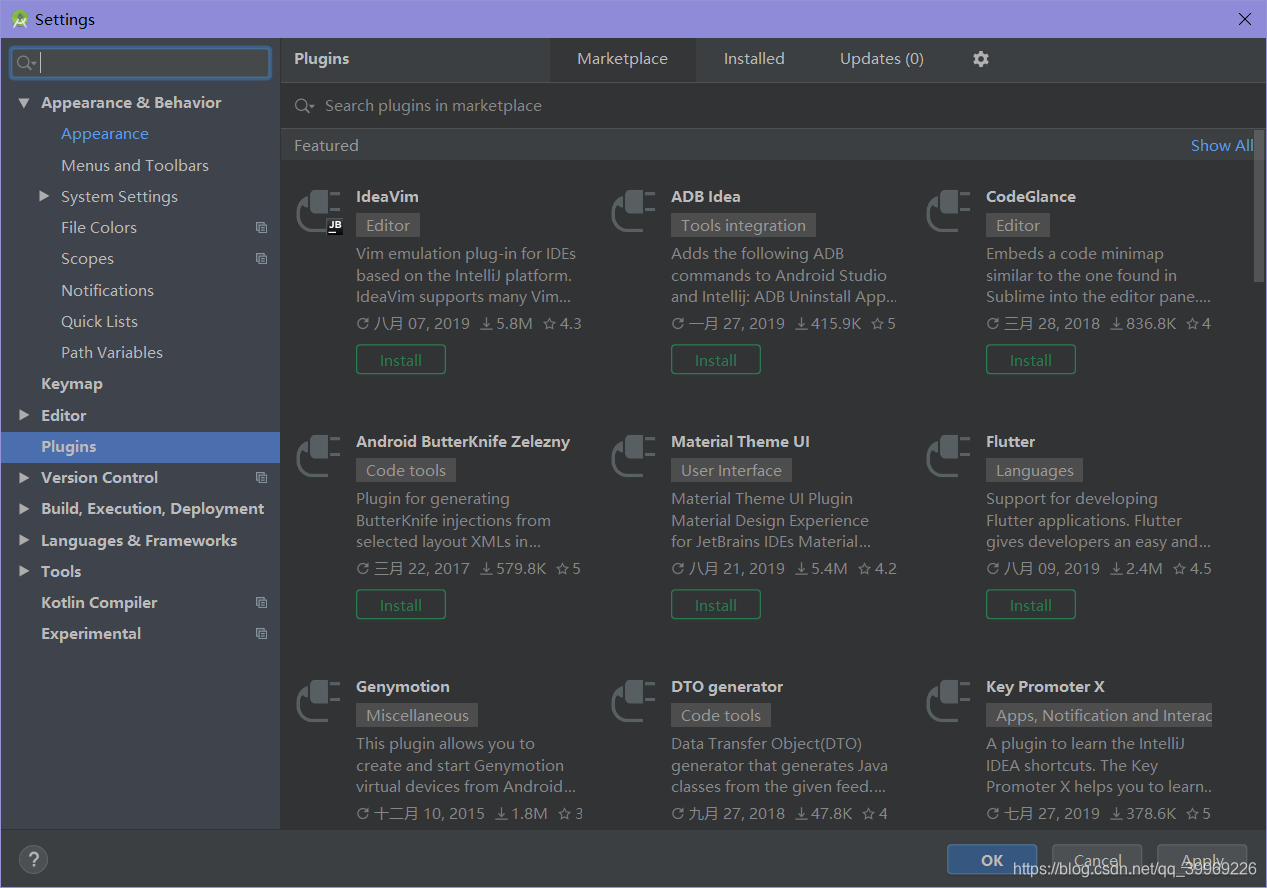
Task: Click the search magnifier in marketplace field
Action: 303,105
